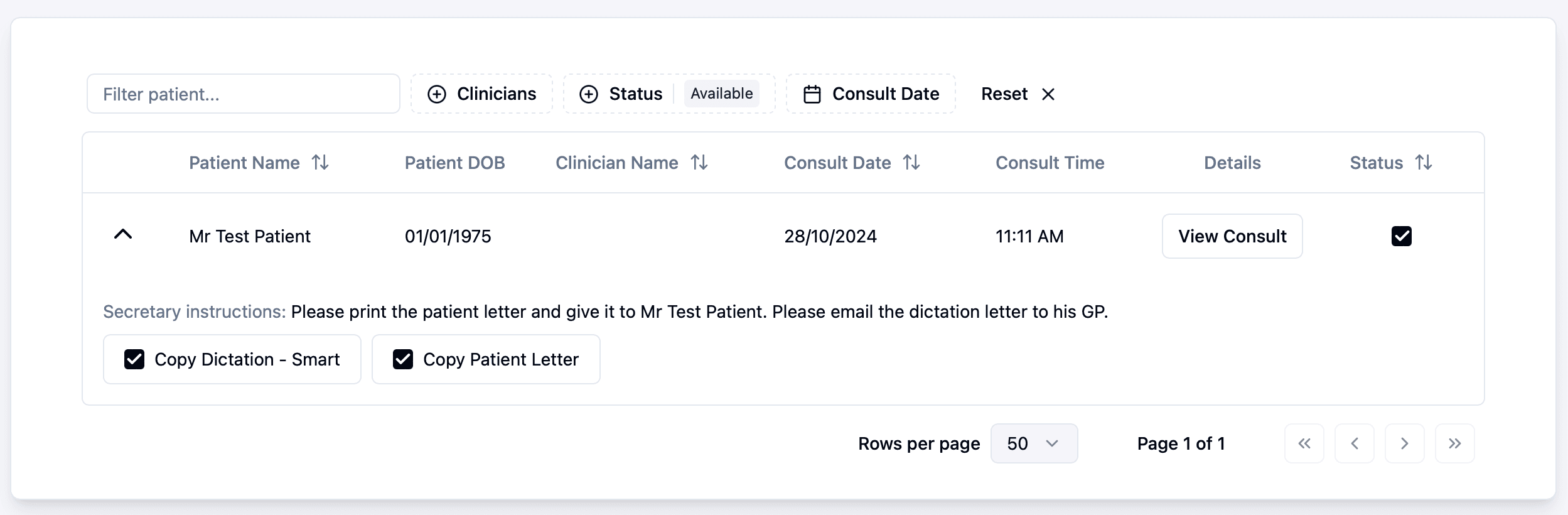Open the Status filter menu
Viewport: 1568px width, 515px height.
(669, 94)
